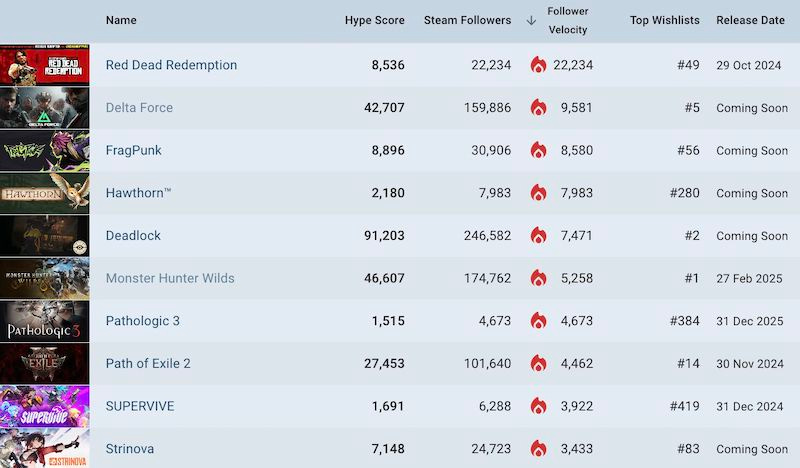Click release date 30 Nov 2024
Viewport: 800px width, 468px height.
tap(749, 363)
